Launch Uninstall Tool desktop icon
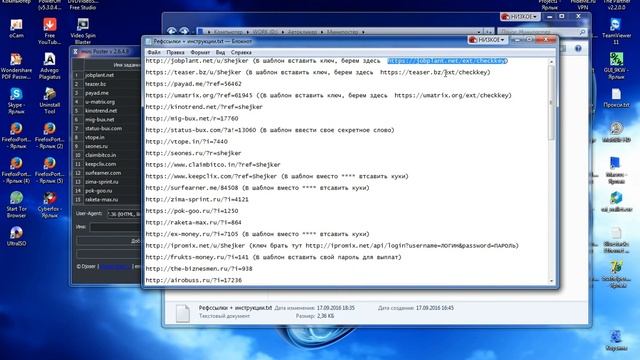This screenshot has height=360, width=640. pos(49,100)
